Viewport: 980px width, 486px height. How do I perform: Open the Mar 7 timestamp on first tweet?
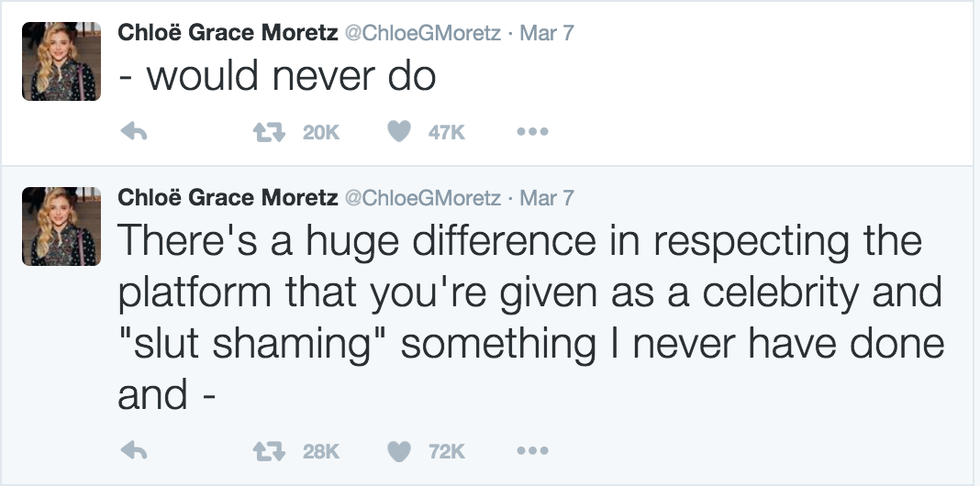(547, 31)
